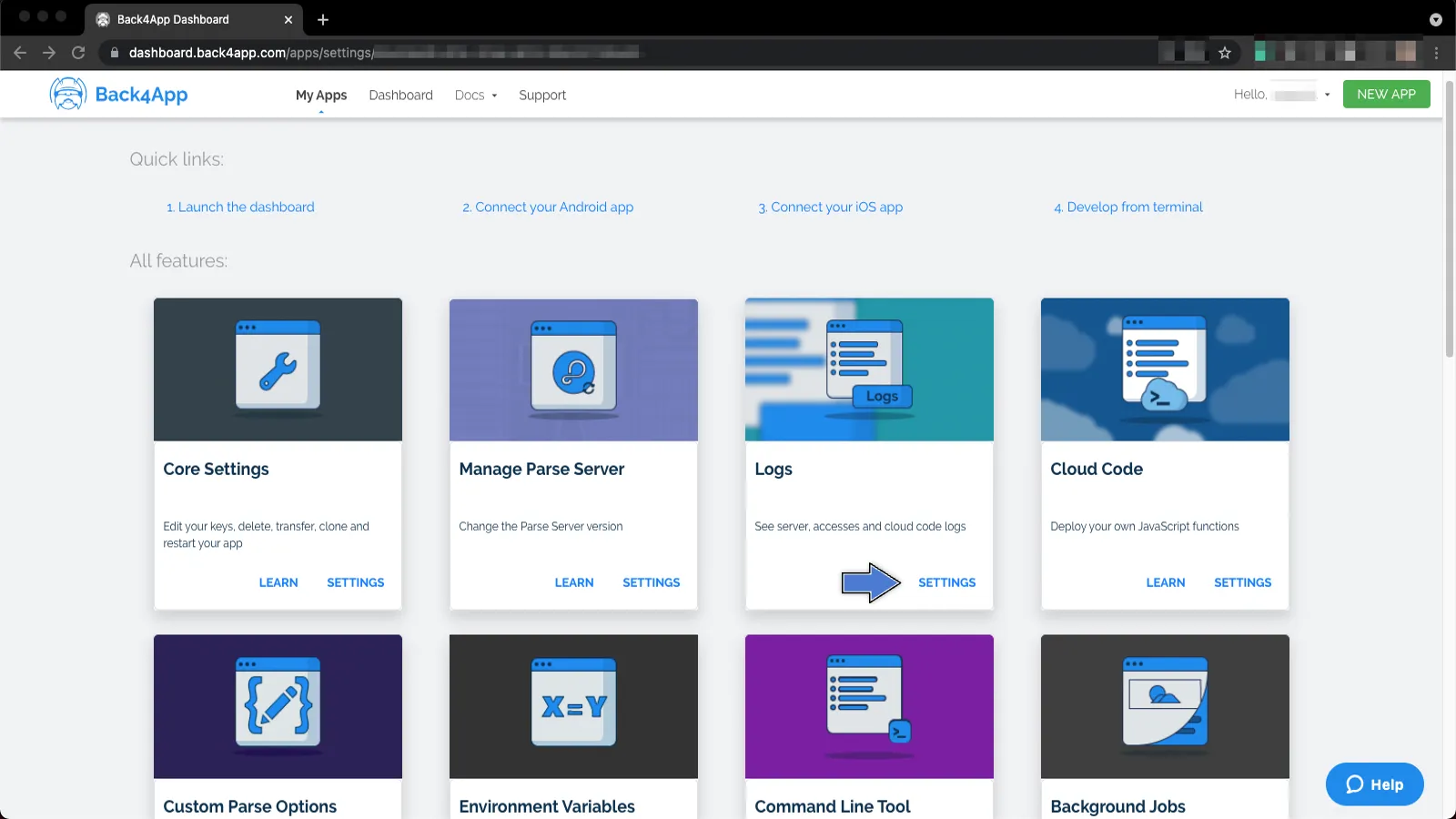Open Launch the dashboard quick link
This screenshot has height=819, width=1456.
[x=240, y=207]
